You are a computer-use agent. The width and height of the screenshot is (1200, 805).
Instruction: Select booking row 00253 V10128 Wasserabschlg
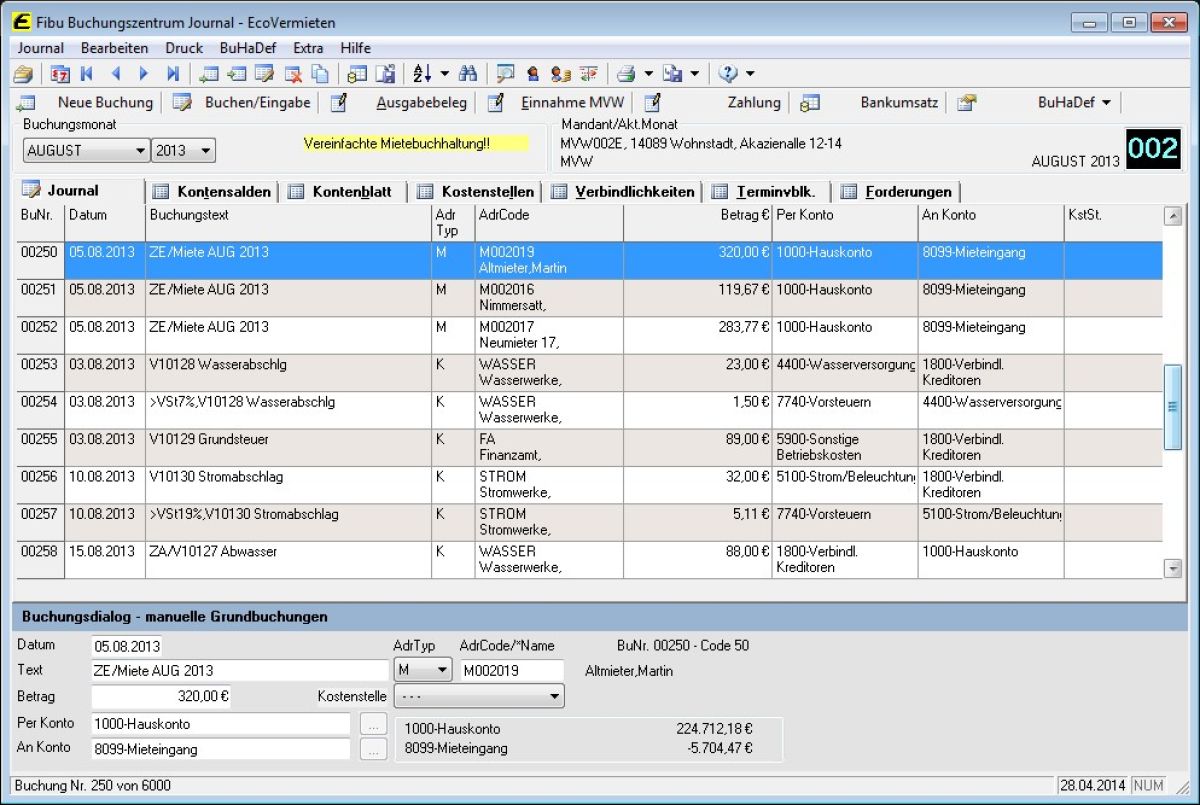[x=590, y=373]
